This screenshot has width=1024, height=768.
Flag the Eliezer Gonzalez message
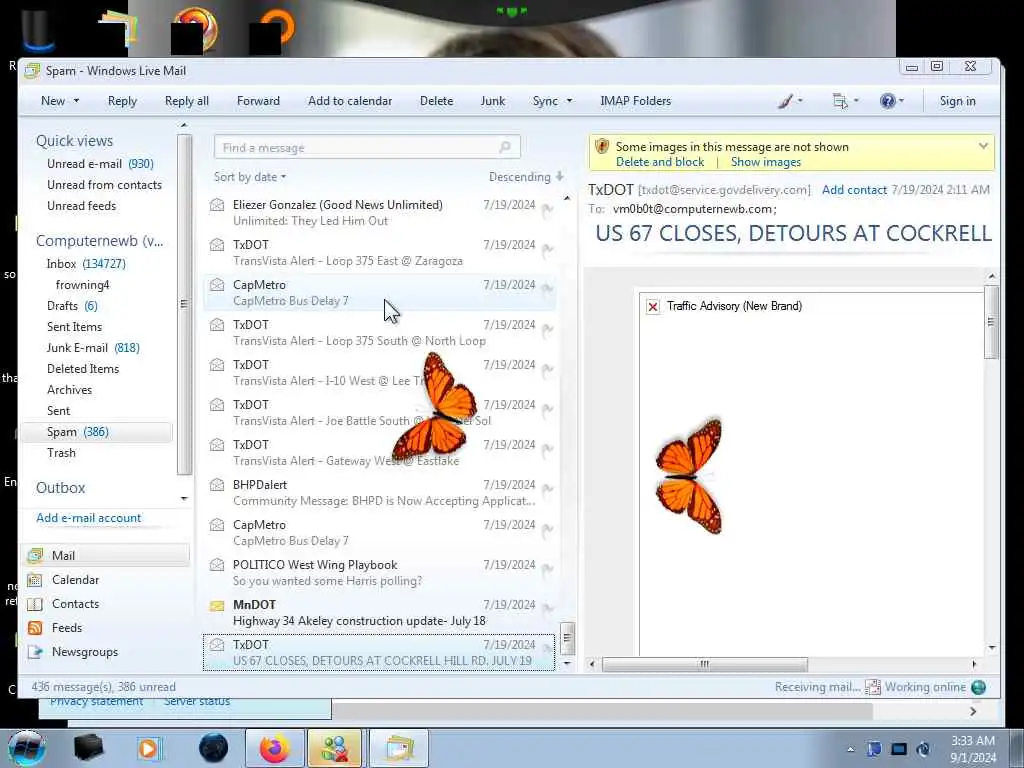pos(547,210)
